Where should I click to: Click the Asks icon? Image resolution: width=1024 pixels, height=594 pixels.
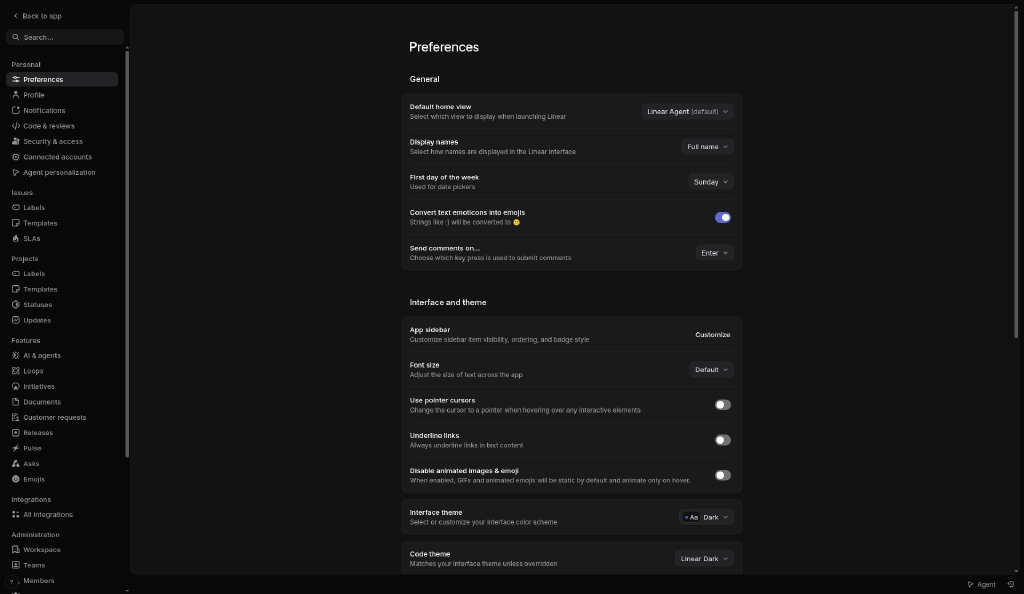[x=16, y=464]
